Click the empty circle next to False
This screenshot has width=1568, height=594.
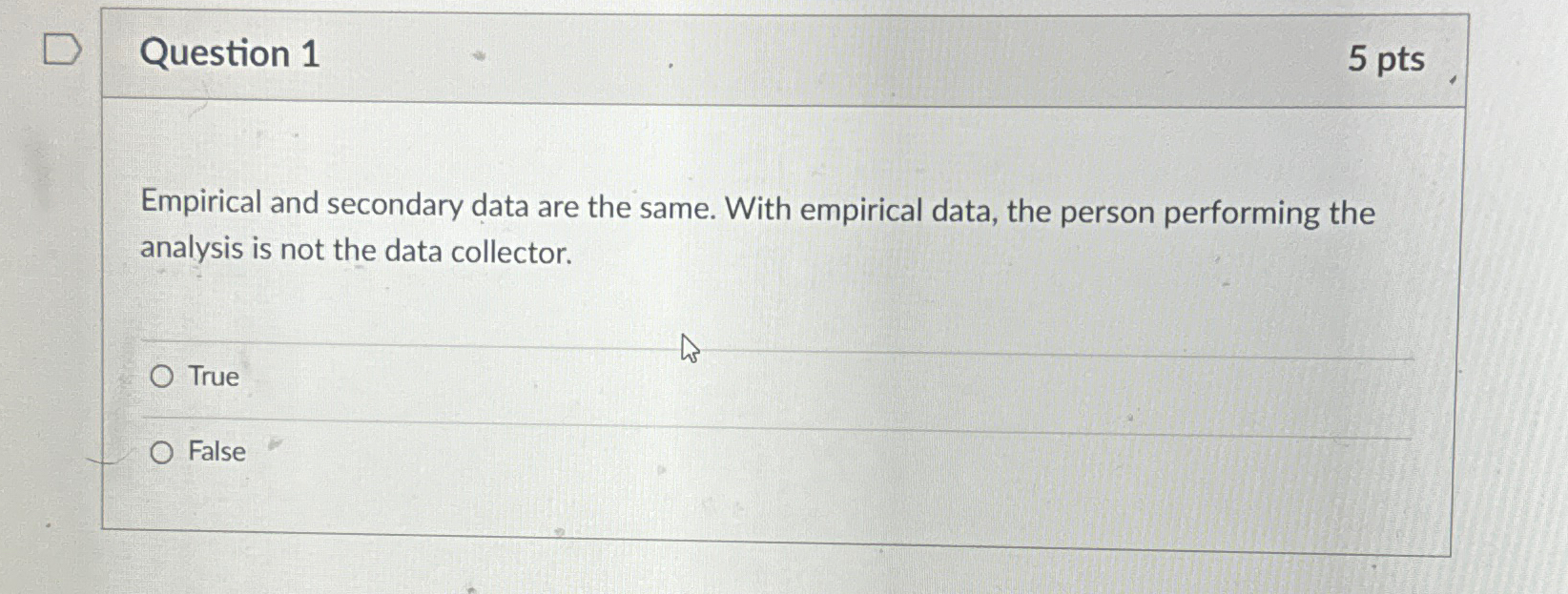[x=160, y=452]
